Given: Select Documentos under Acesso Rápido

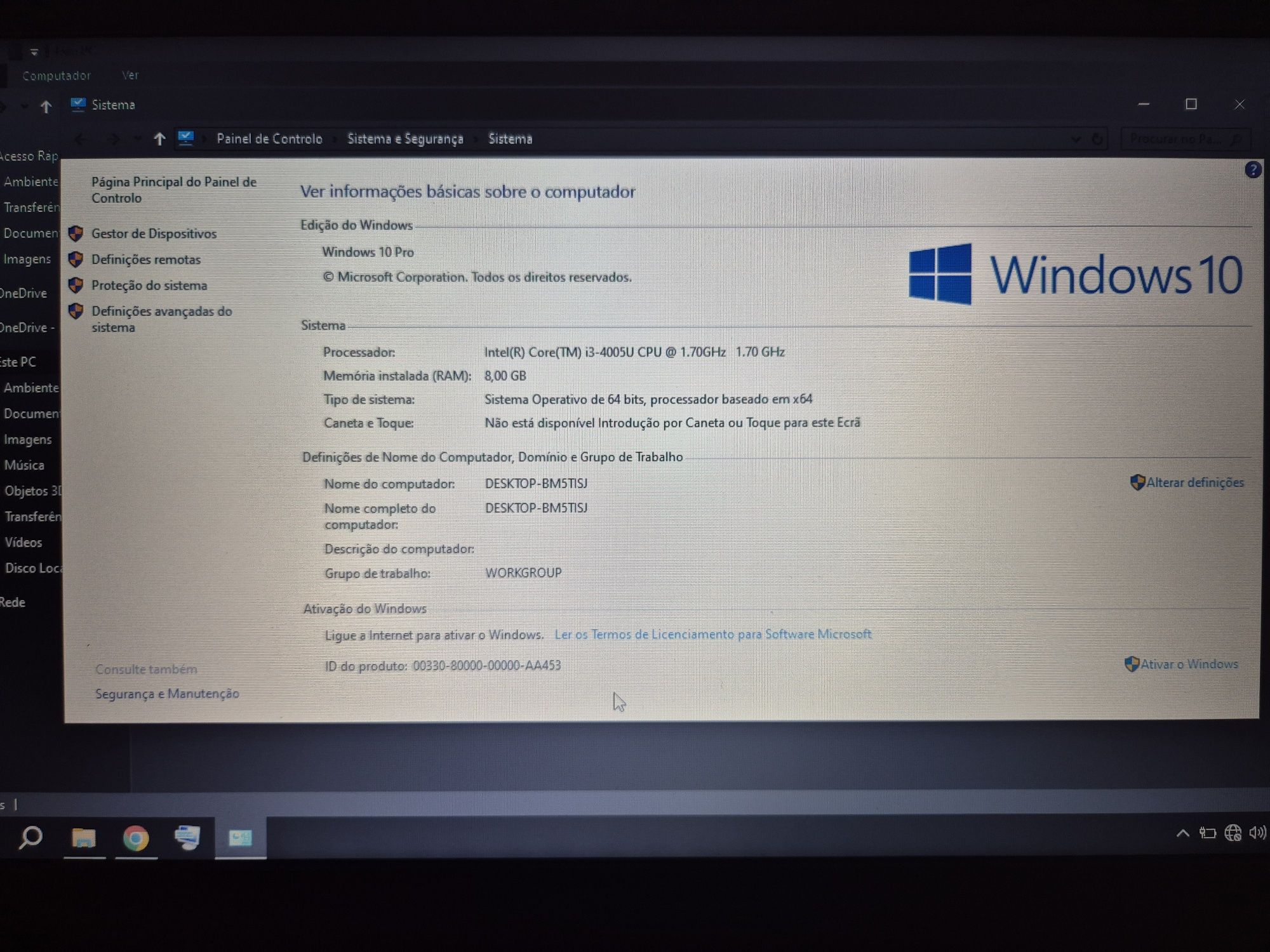Looking at the screenshot, I should coord(31,233).
